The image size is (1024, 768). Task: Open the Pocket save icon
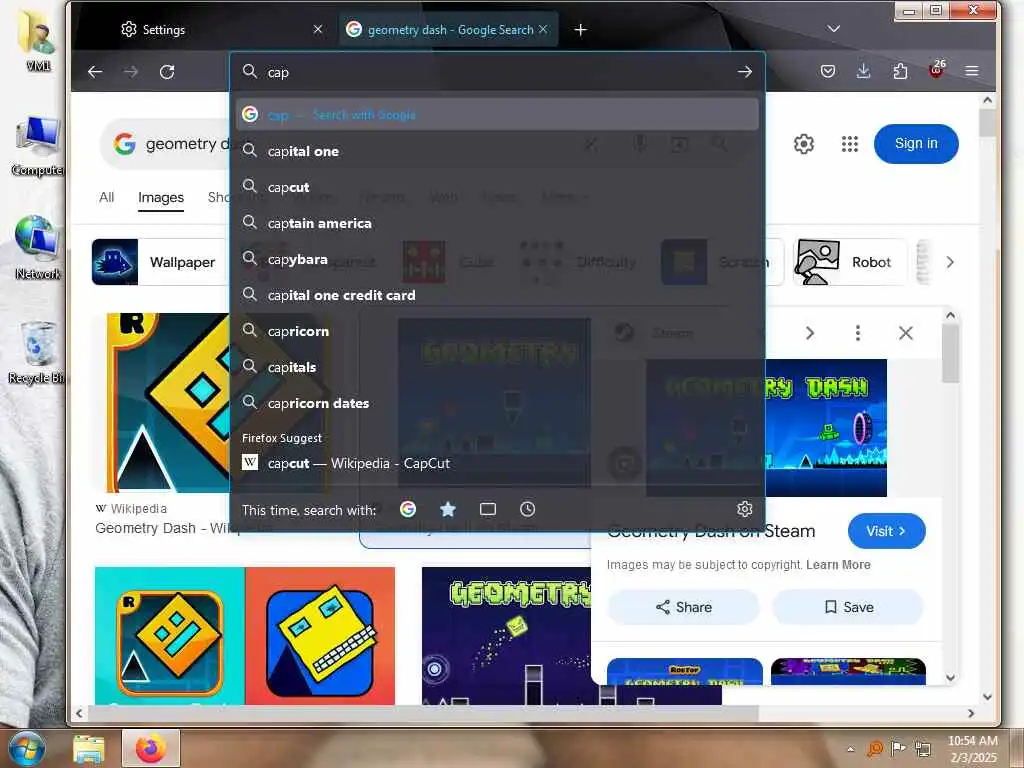[x=828, y=71]
